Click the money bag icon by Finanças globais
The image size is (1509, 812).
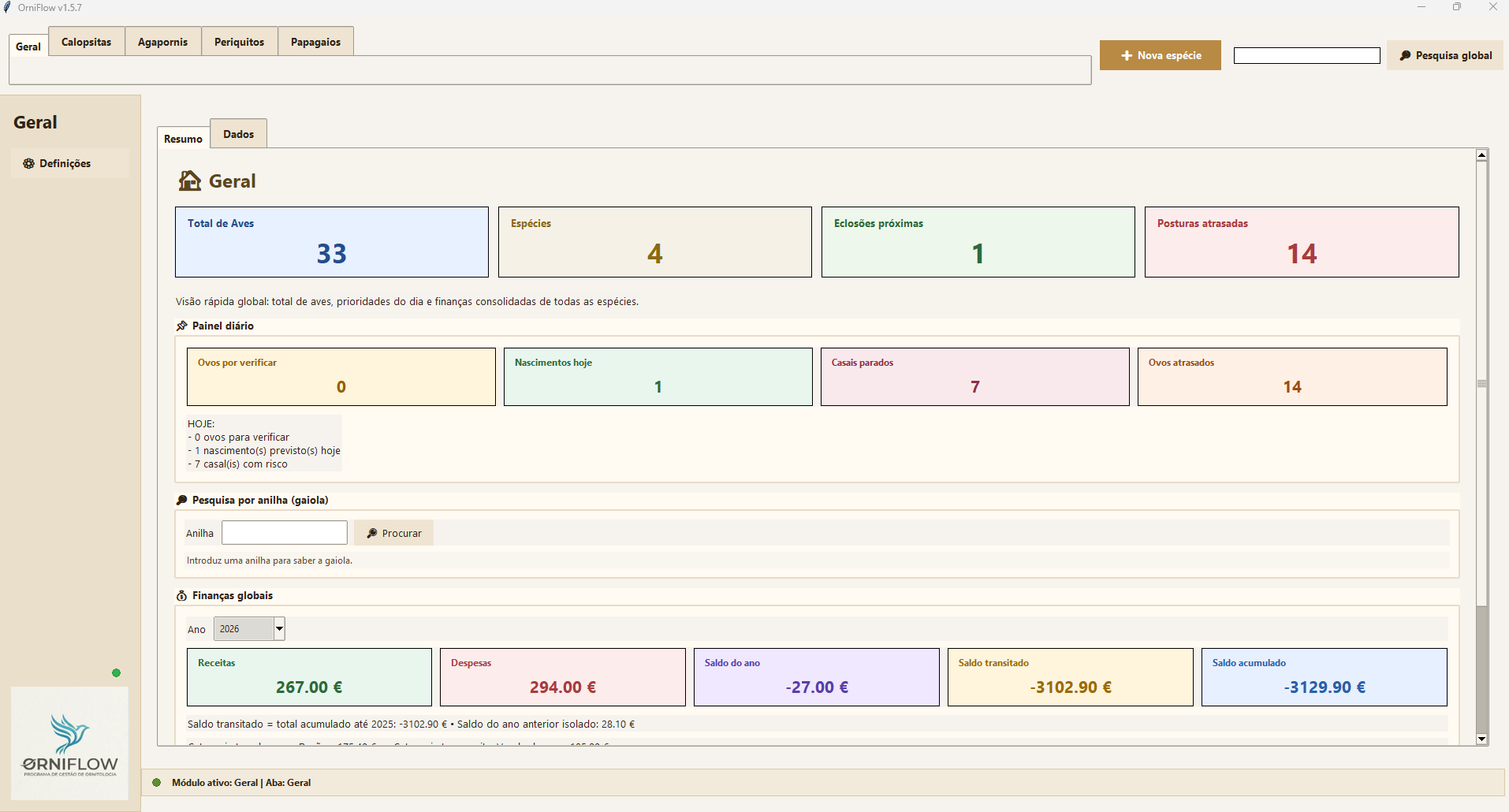point(182,595)
